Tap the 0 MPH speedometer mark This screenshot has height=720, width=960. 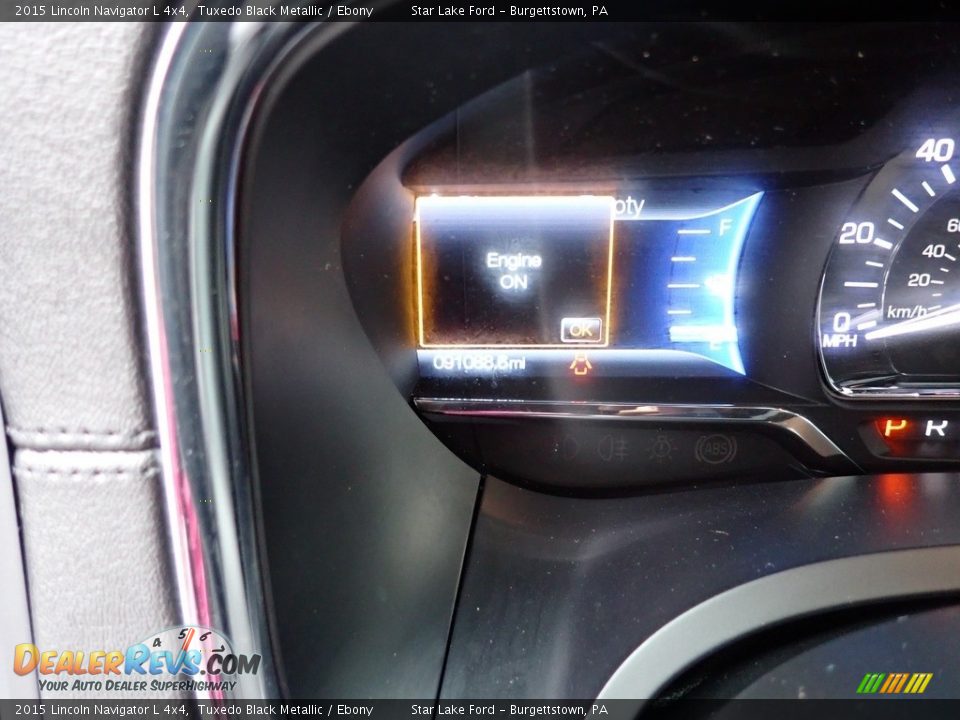(x=842, y=321)
